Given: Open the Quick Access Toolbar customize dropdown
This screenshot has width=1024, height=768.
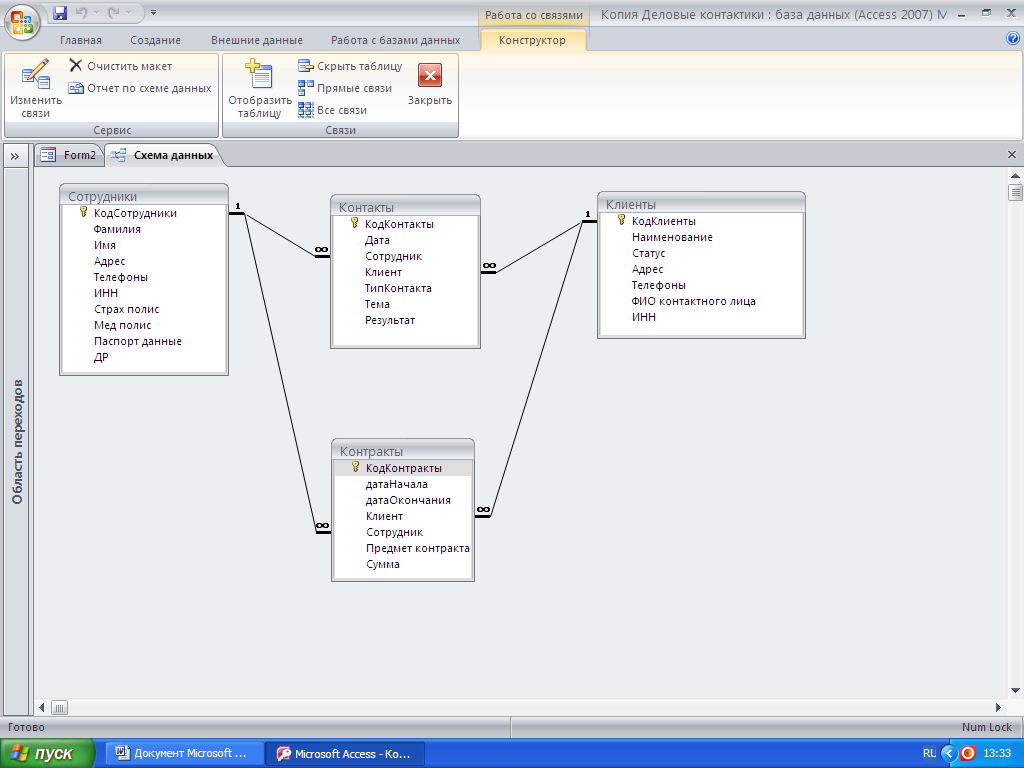Looking at the screenshot, I should (x=153, y=13).
